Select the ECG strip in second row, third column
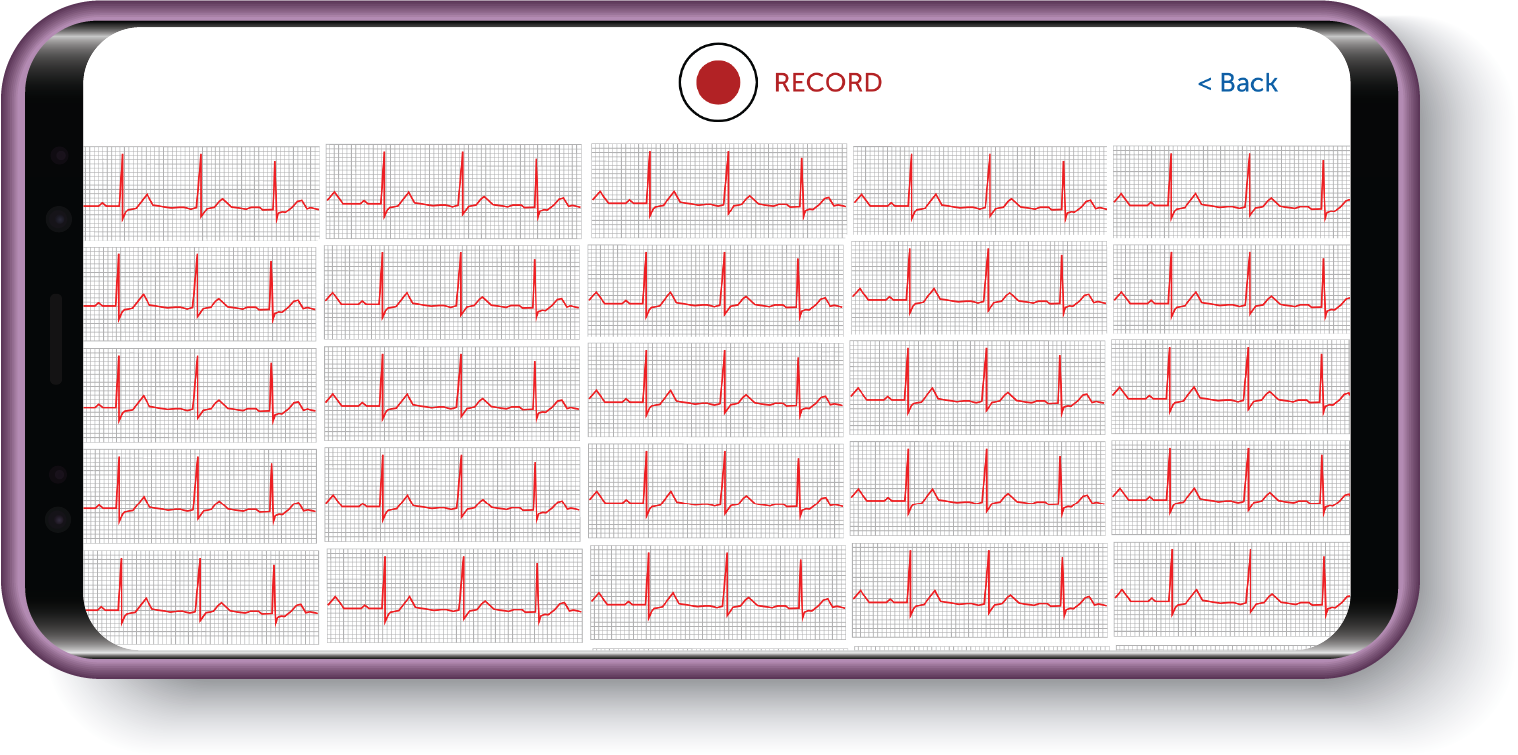This screenshot has width=1518, height=755. coord(717,290)
